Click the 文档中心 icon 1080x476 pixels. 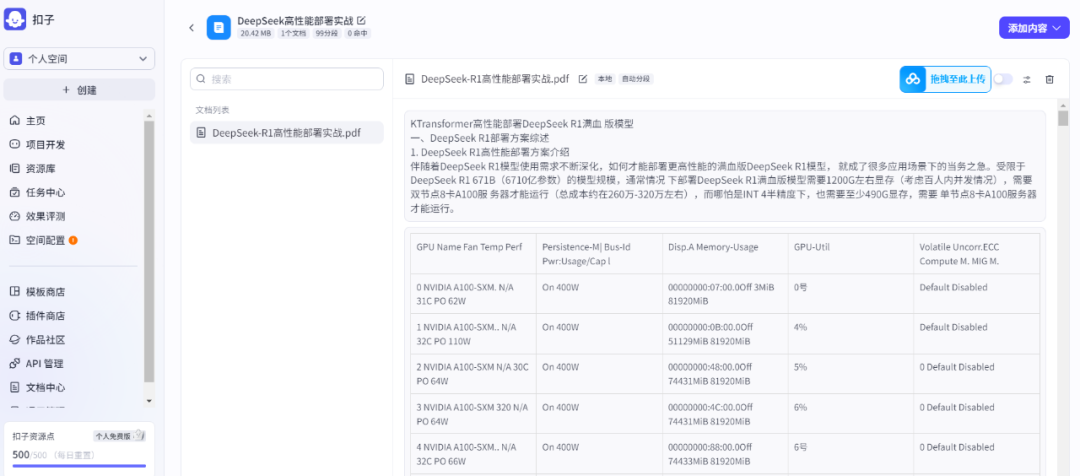coord(14,387)
